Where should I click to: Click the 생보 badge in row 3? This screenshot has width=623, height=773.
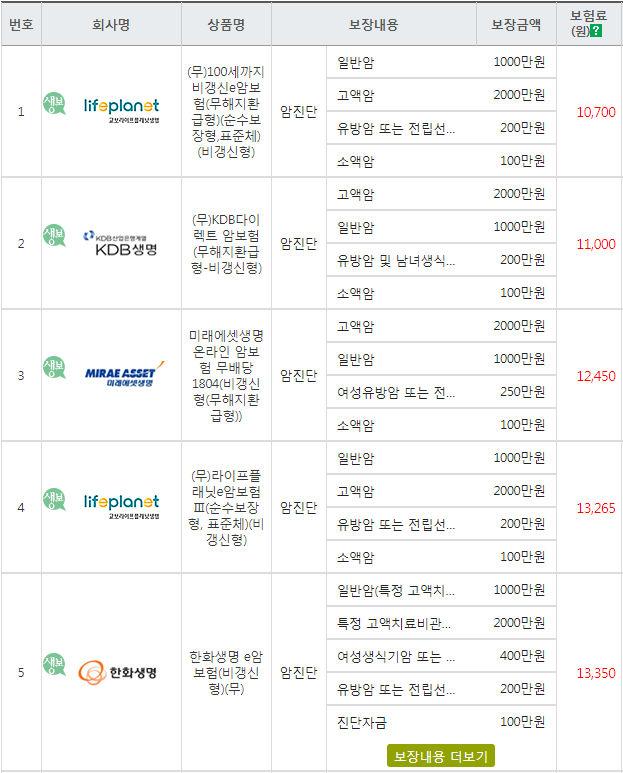point(54,367)
